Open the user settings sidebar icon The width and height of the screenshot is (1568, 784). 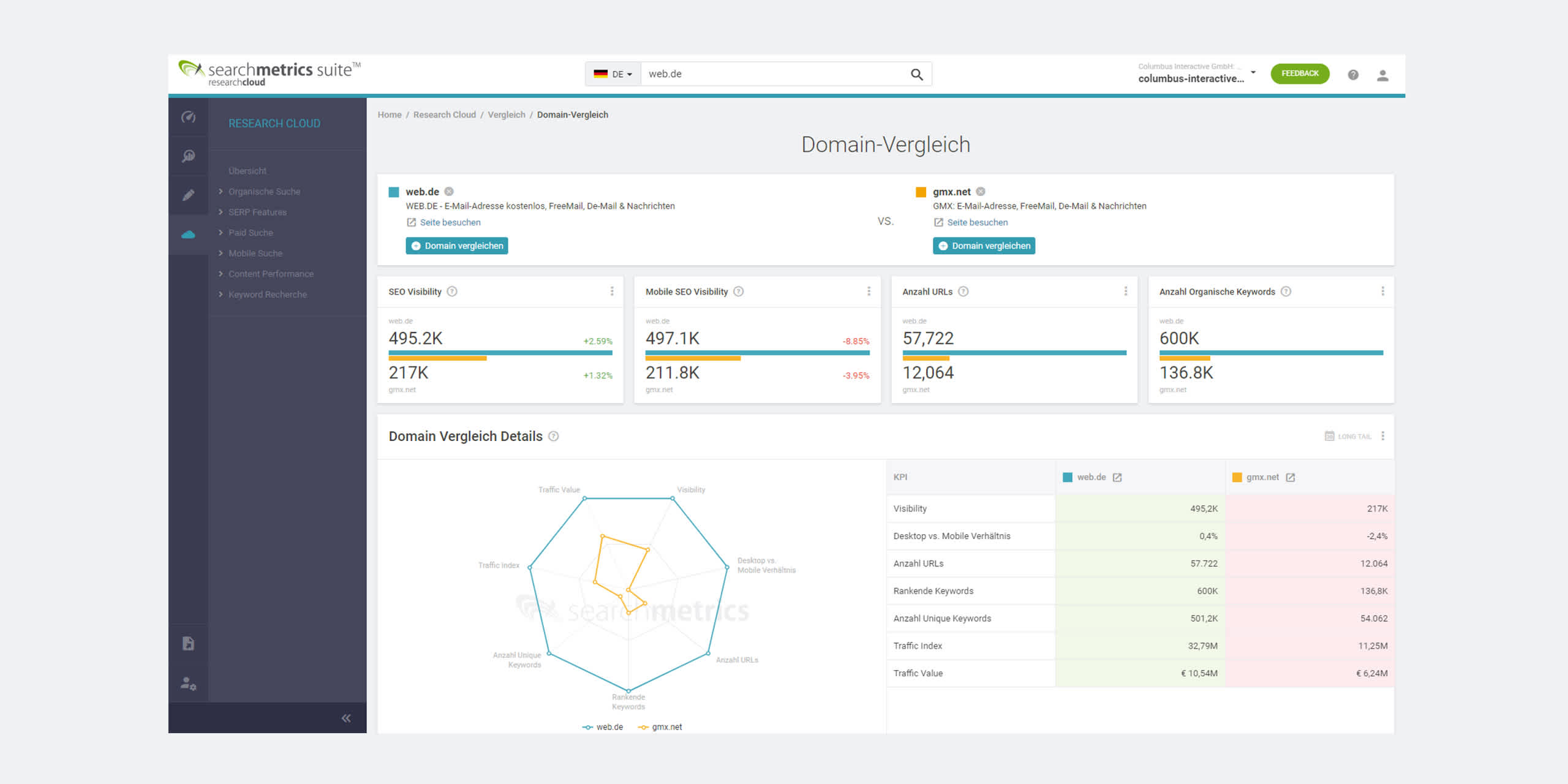189,683
